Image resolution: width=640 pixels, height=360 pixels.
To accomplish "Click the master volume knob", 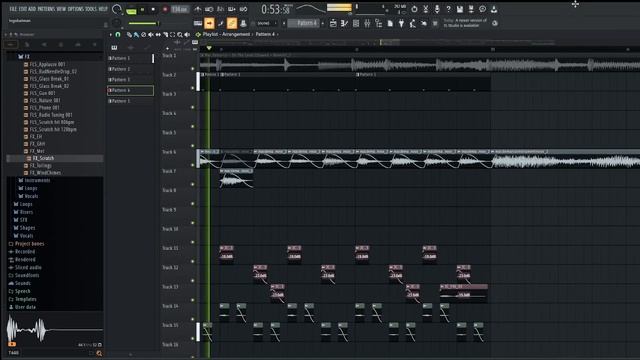I will tap(117, 9).
